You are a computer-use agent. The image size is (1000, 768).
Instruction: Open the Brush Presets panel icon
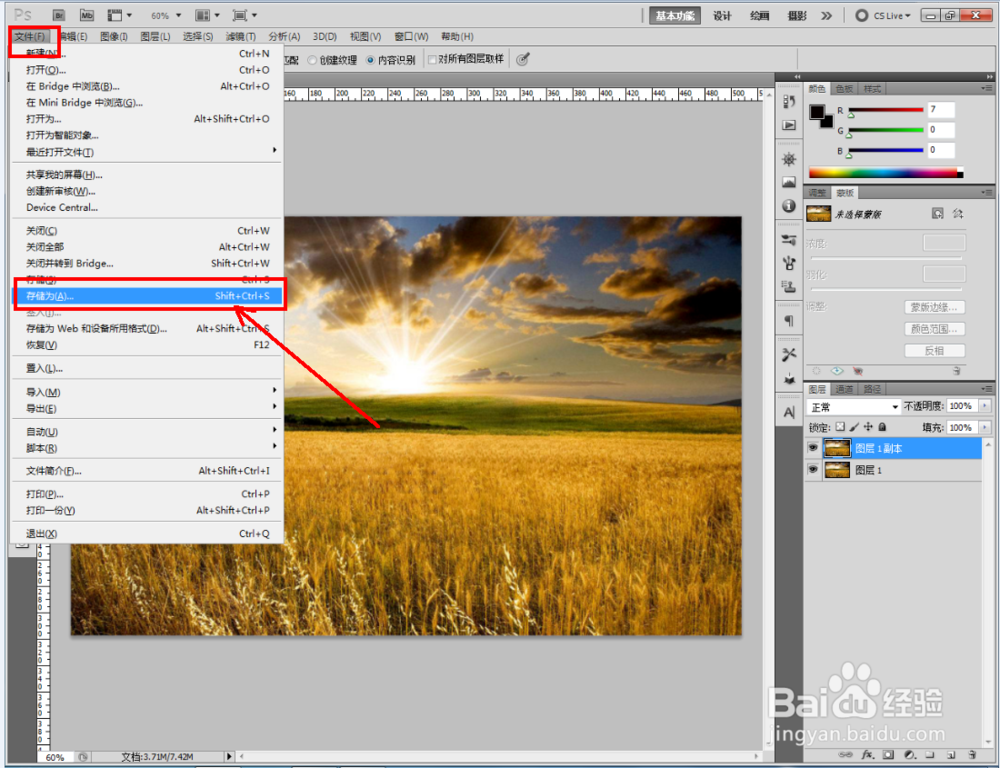[x=789, y=240]
